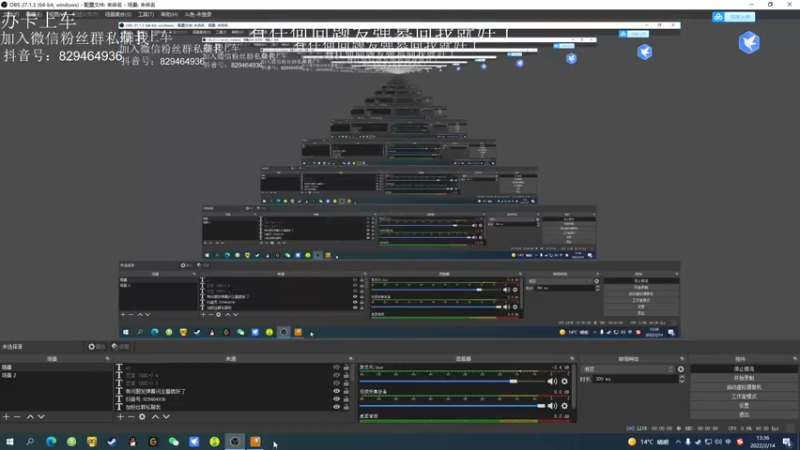The image size is (800, 450).
Task: Move the selected scene down
Action: coord(41,417)
